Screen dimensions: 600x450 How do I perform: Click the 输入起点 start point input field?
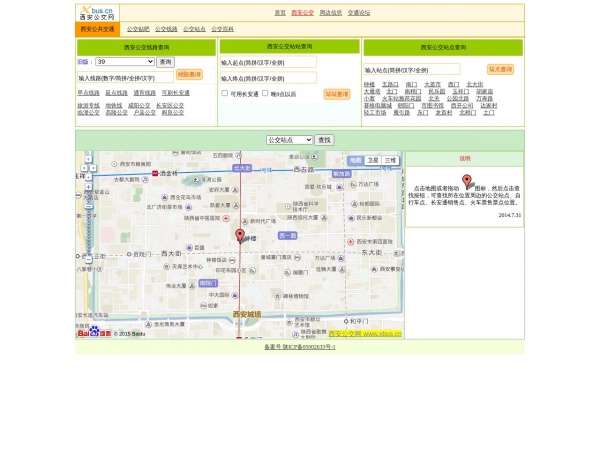[x=268, y=62]
